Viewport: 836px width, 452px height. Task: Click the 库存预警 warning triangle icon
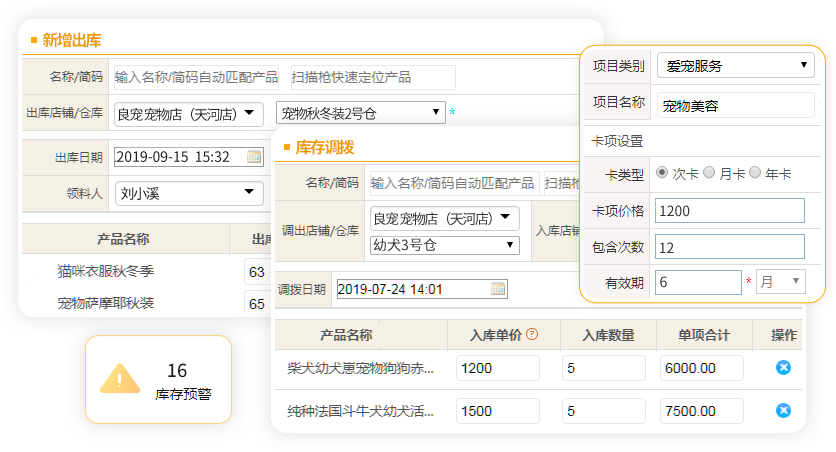click(x=119, y=379)
